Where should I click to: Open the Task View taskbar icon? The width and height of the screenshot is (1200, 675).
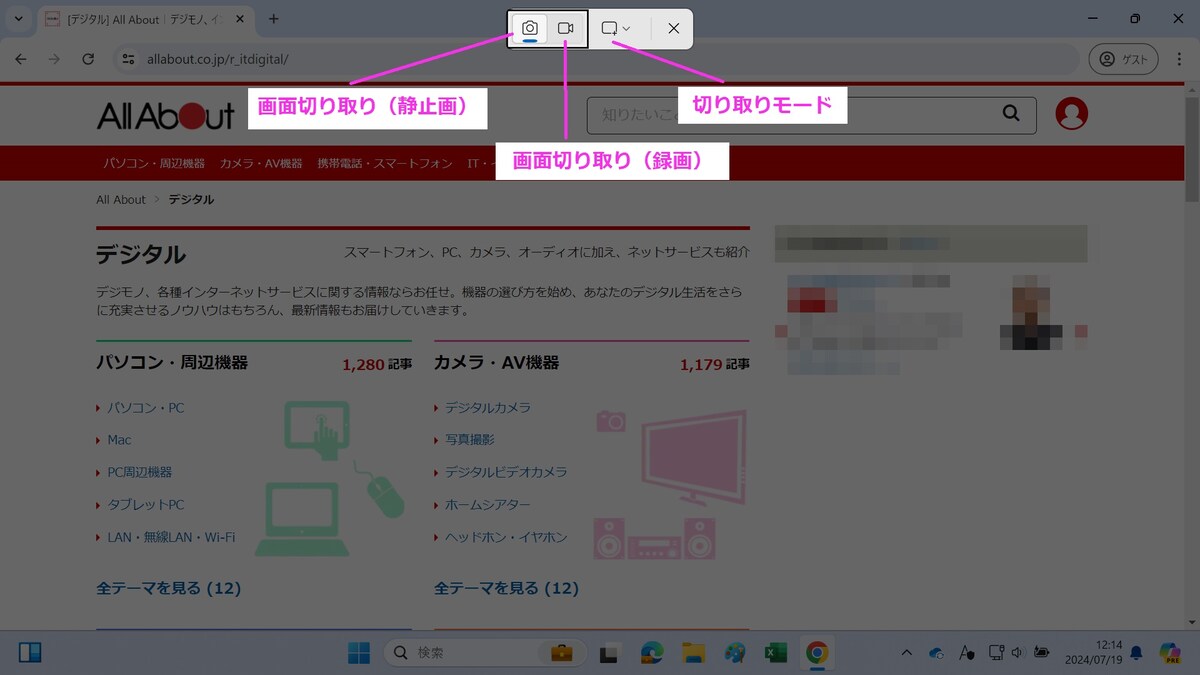pos(608,653)
